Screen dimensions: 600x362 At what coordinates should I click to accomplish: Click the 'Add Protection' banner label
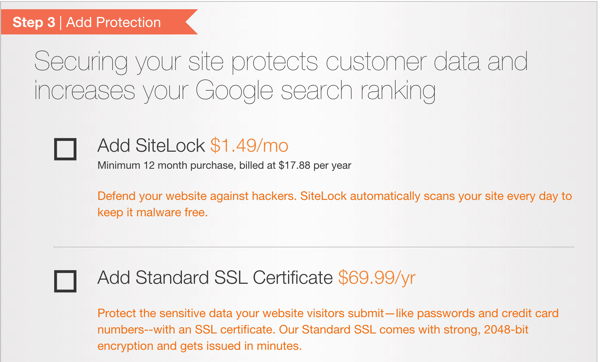(113, 22)
